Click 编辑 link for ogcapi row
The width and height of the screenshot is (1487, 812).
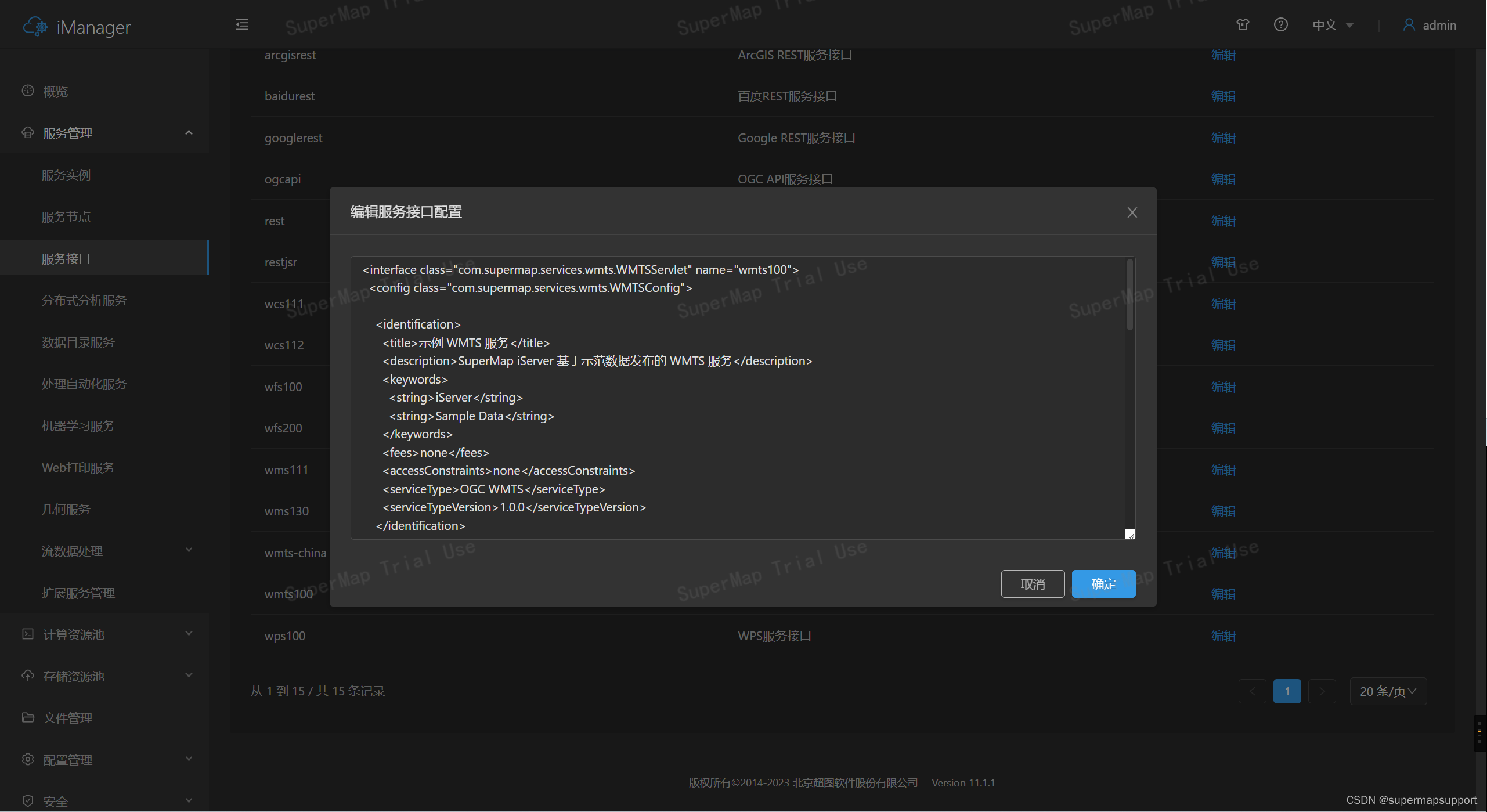click(x=1223, y=179)
